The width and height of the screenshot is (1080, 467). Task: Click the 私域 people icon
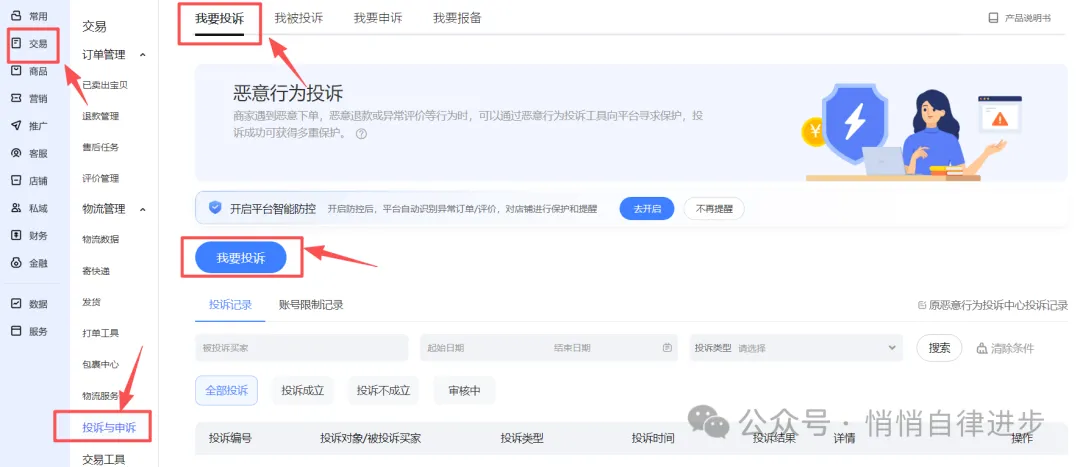pos(17,208)
